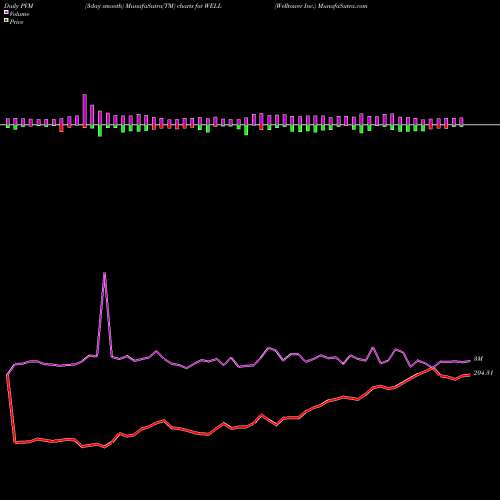Click the peak of the purple volume line spike

pyautogui.click(x=105, y=273)
